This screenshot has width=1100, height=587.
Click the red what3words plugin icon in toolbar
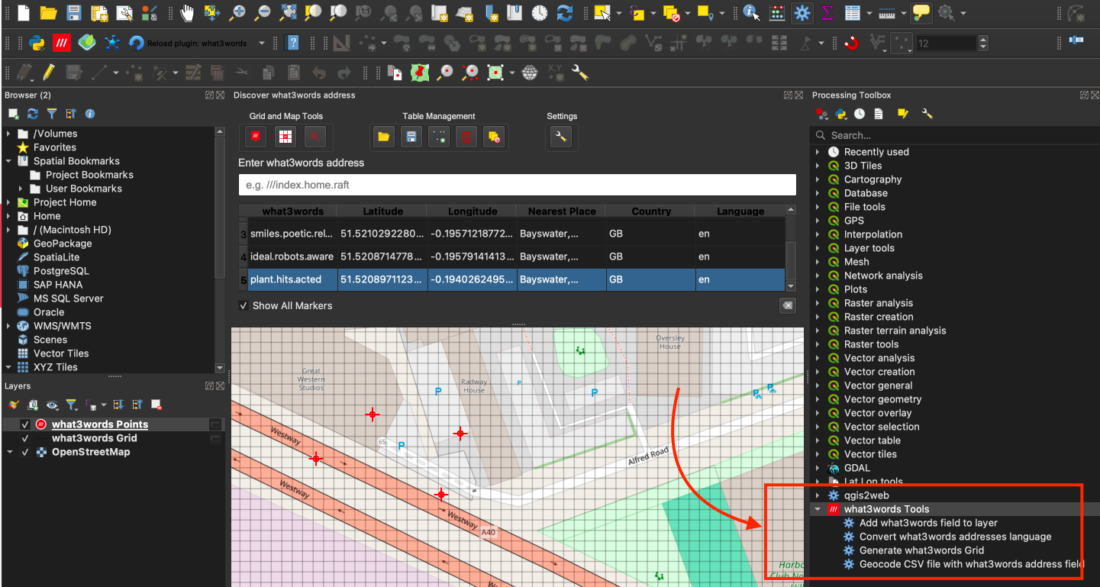coord(62,43)
